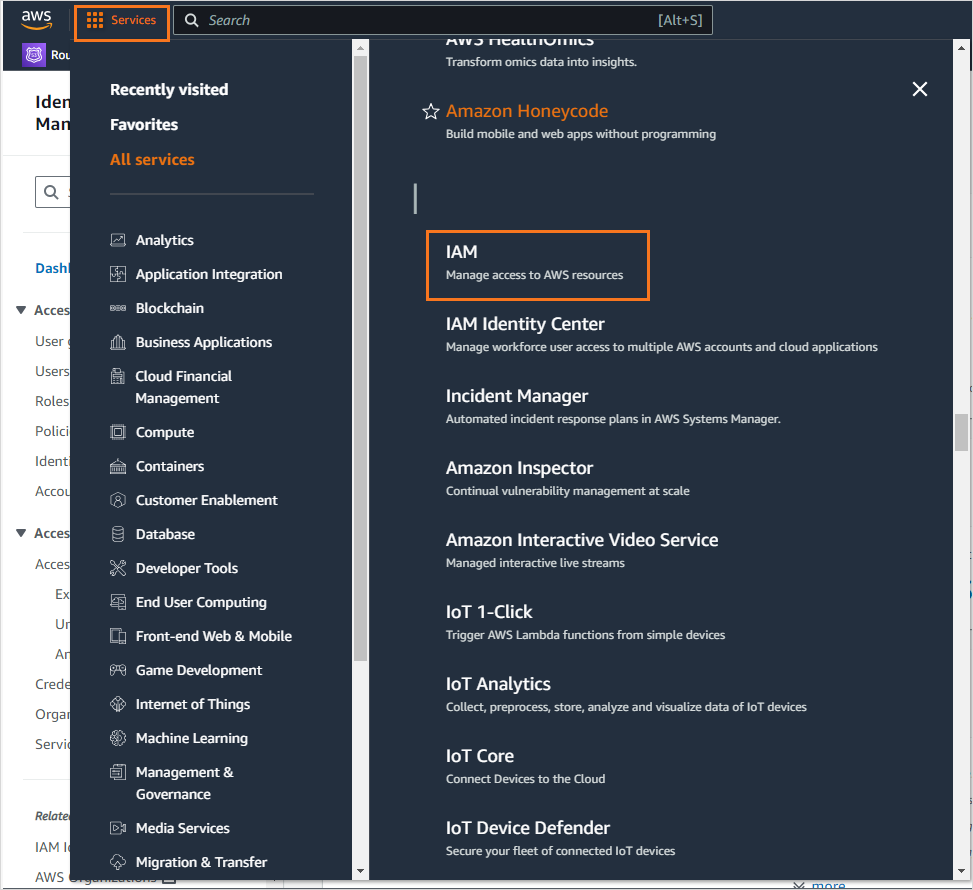The width and height of the screenshot is (973, 890).
Task: Select Favorites section
Action: 144,125
